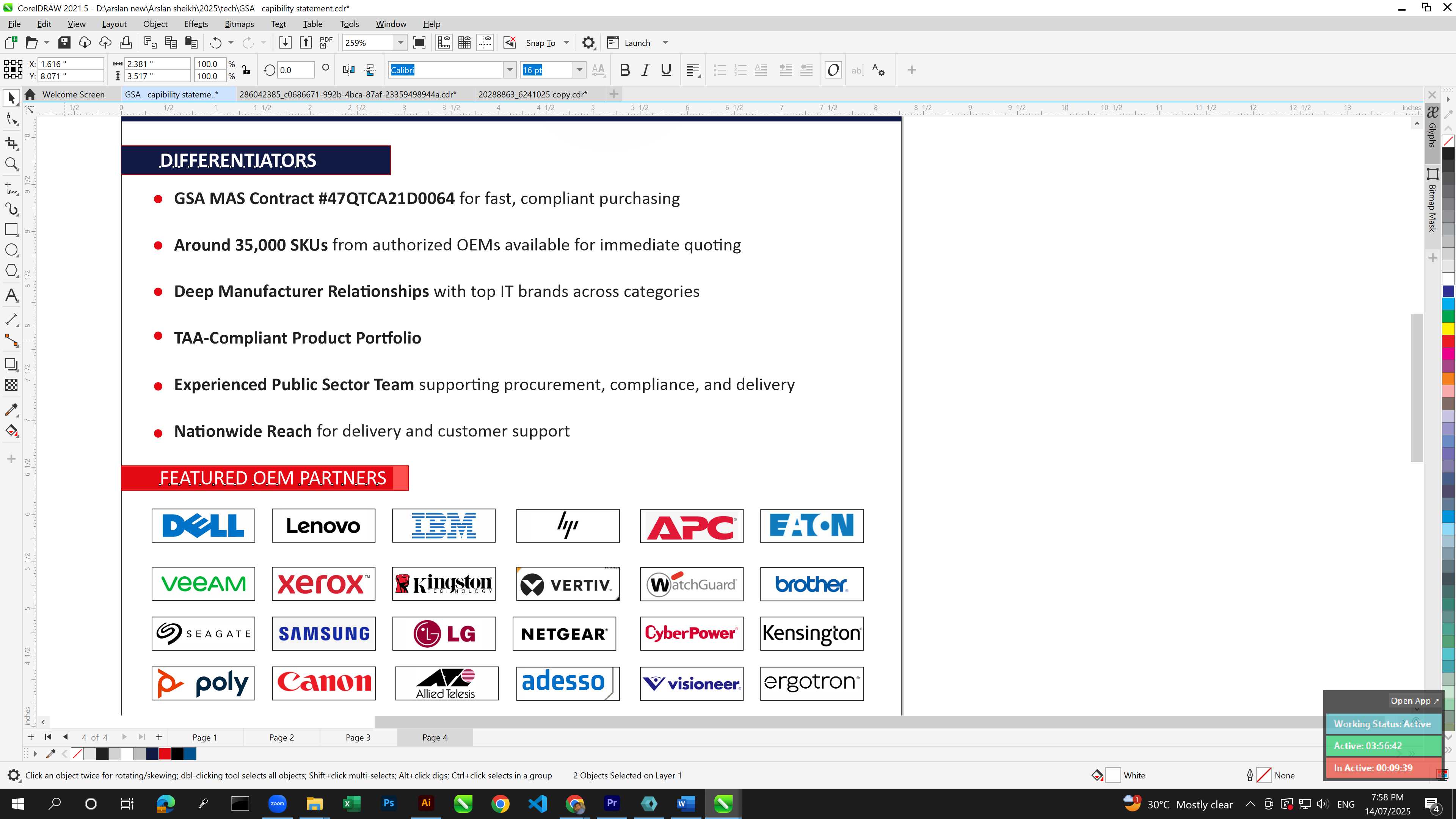Select yellow swatch in color palette
1456x819 pixels.
(1449, 328)
